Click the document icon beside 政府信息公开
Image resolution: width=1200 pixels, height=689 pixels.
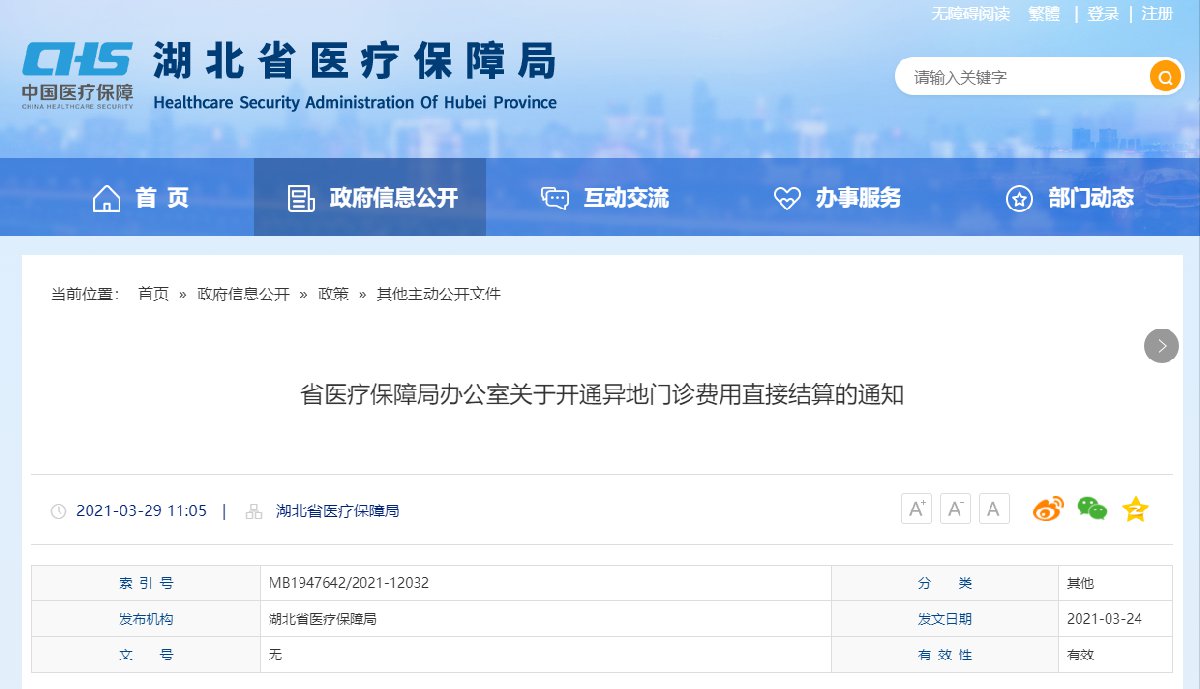(x=301, y=198)
